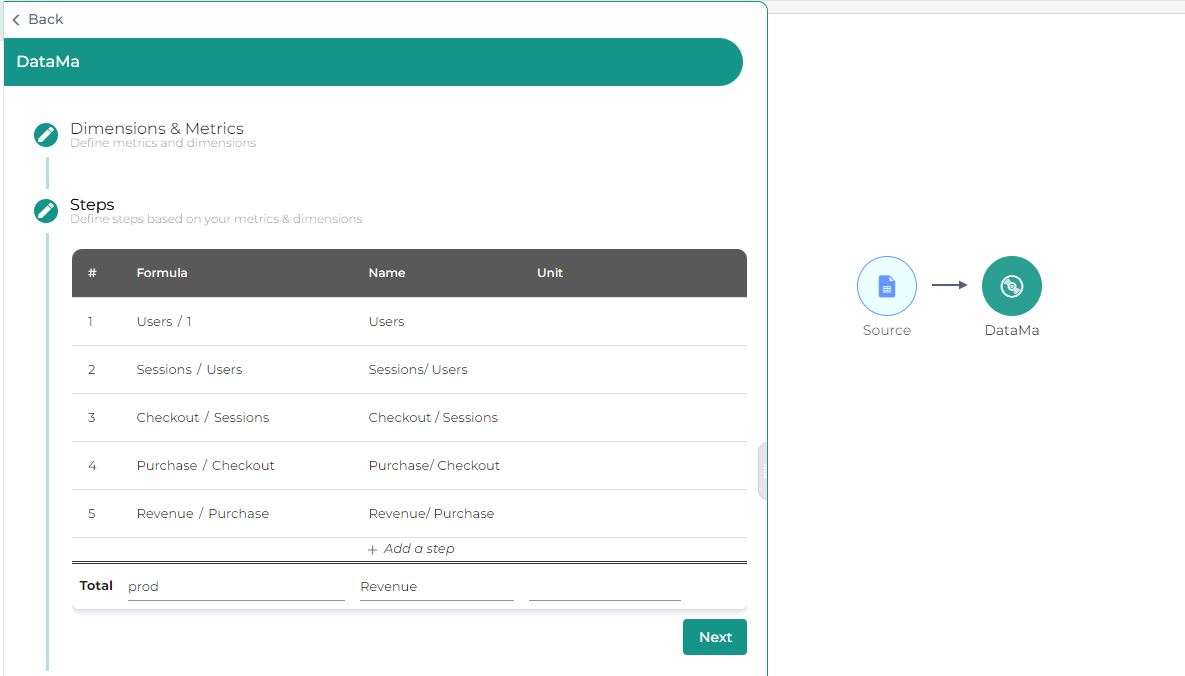The image size is (1185, 676).
Task: Click the Total name field 'Revenue'
Action: (x=437, y=587)
